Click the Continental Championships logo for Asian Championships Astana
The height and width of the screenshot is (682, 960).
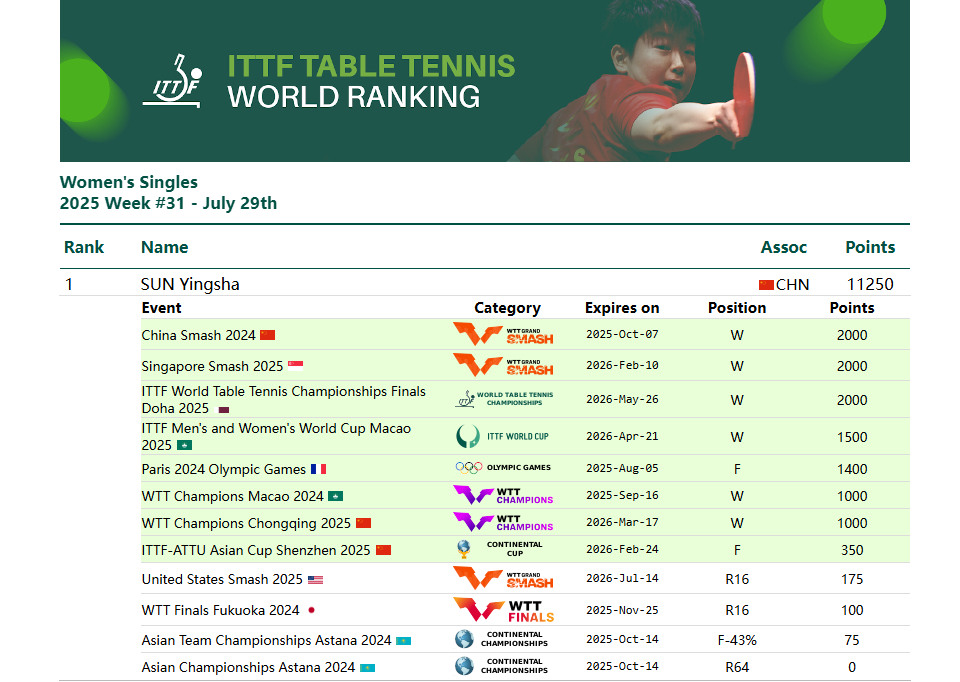[501, 666]
